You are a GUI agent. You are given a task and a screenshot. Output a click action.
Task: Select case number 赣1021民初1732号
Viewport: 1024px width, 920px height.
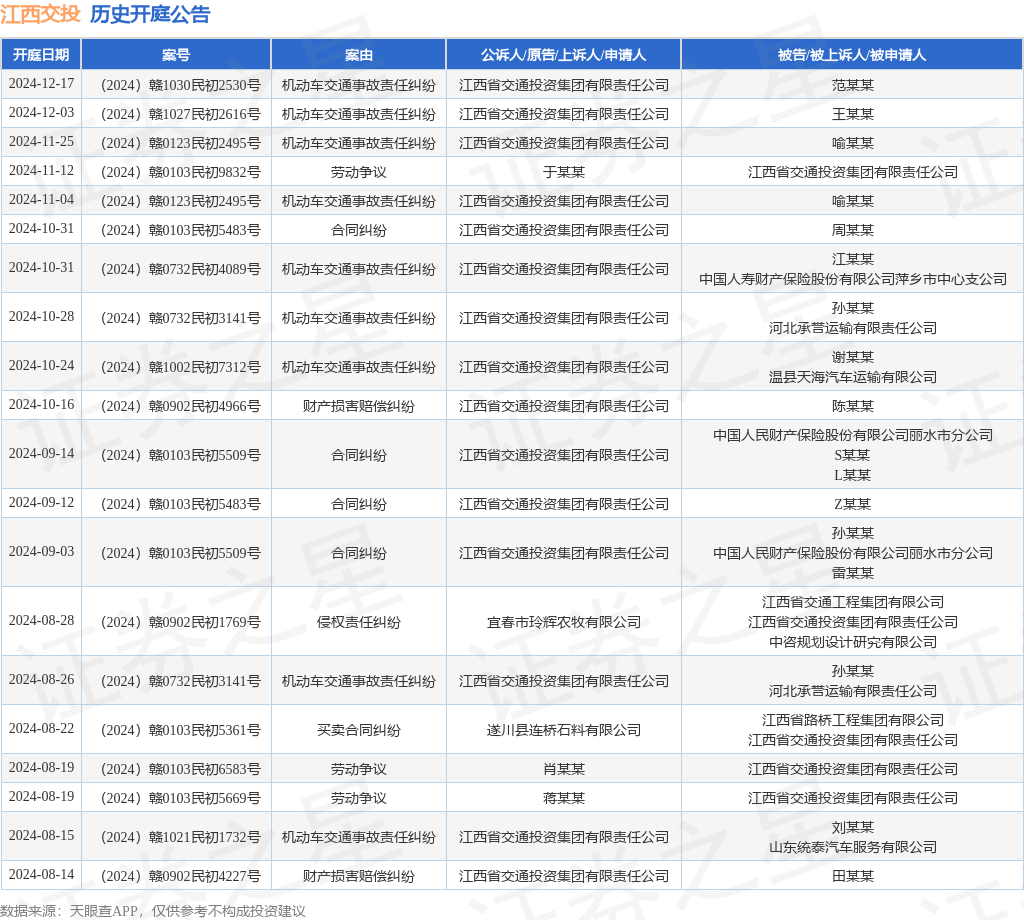coord(181,837)
